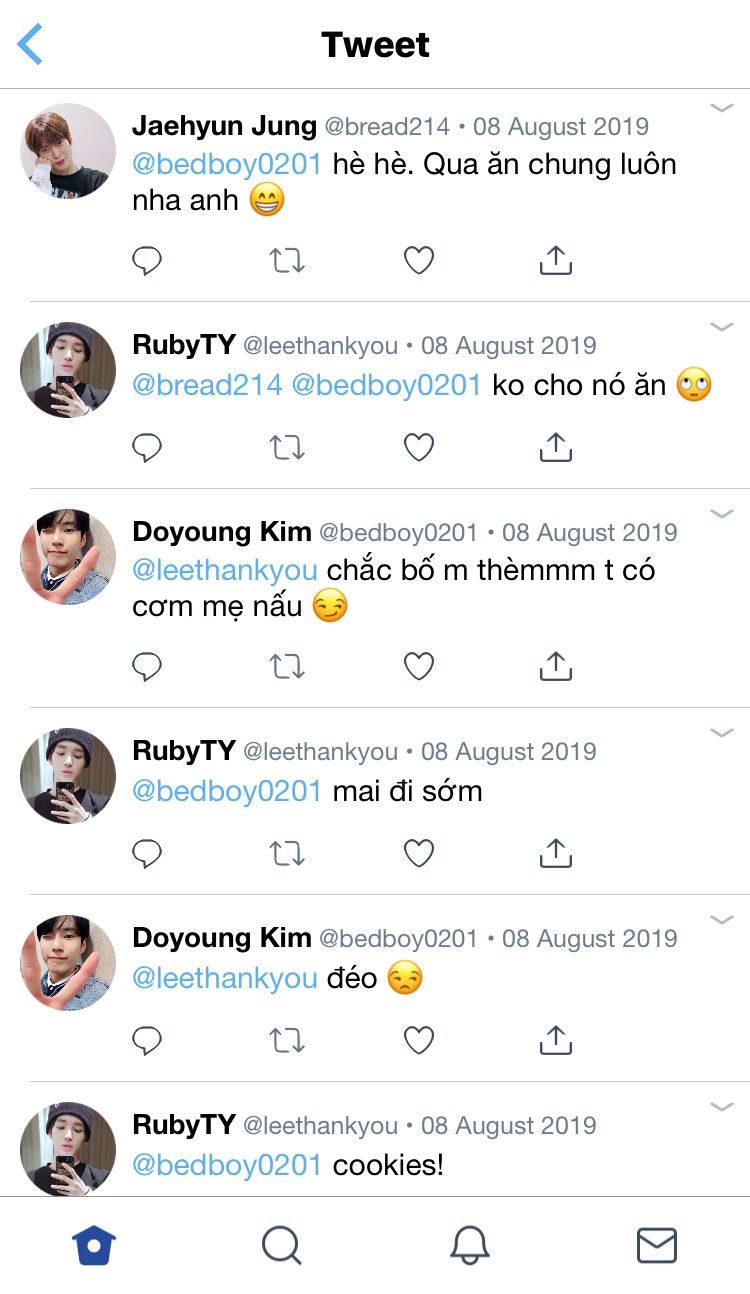Like RubyTY's "ko cho nó ăn" tweet

[418, 447]
